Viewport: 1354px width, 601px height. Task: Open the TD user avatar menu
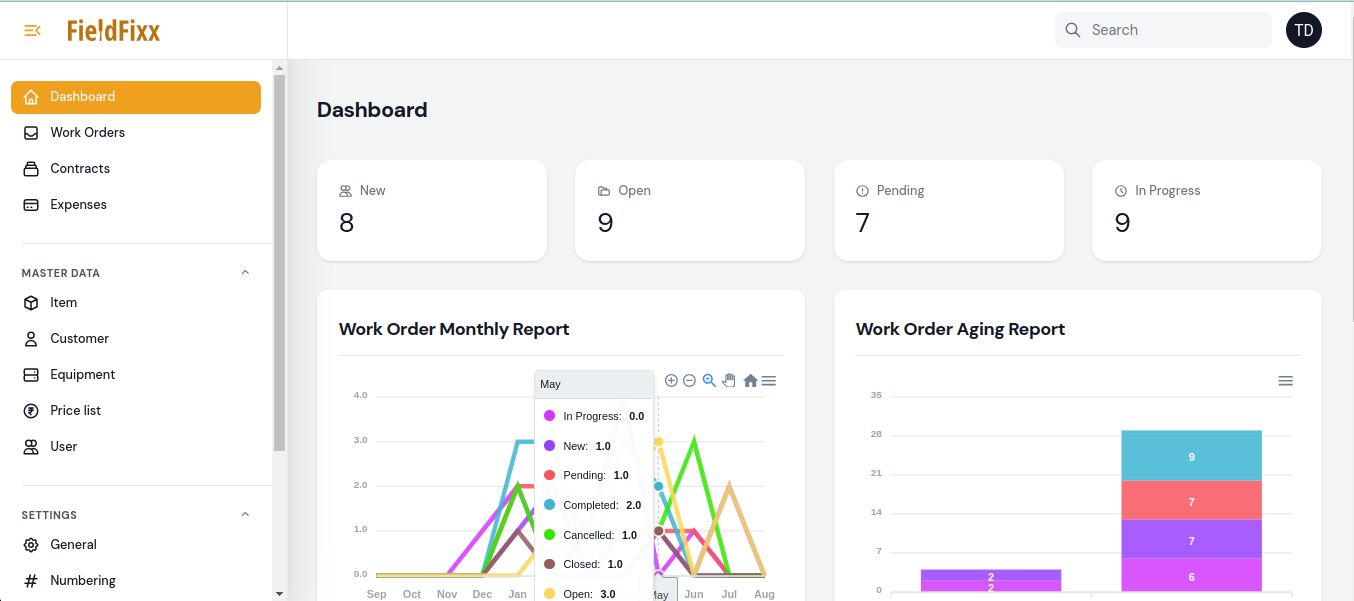click(x=1303, y=30)
